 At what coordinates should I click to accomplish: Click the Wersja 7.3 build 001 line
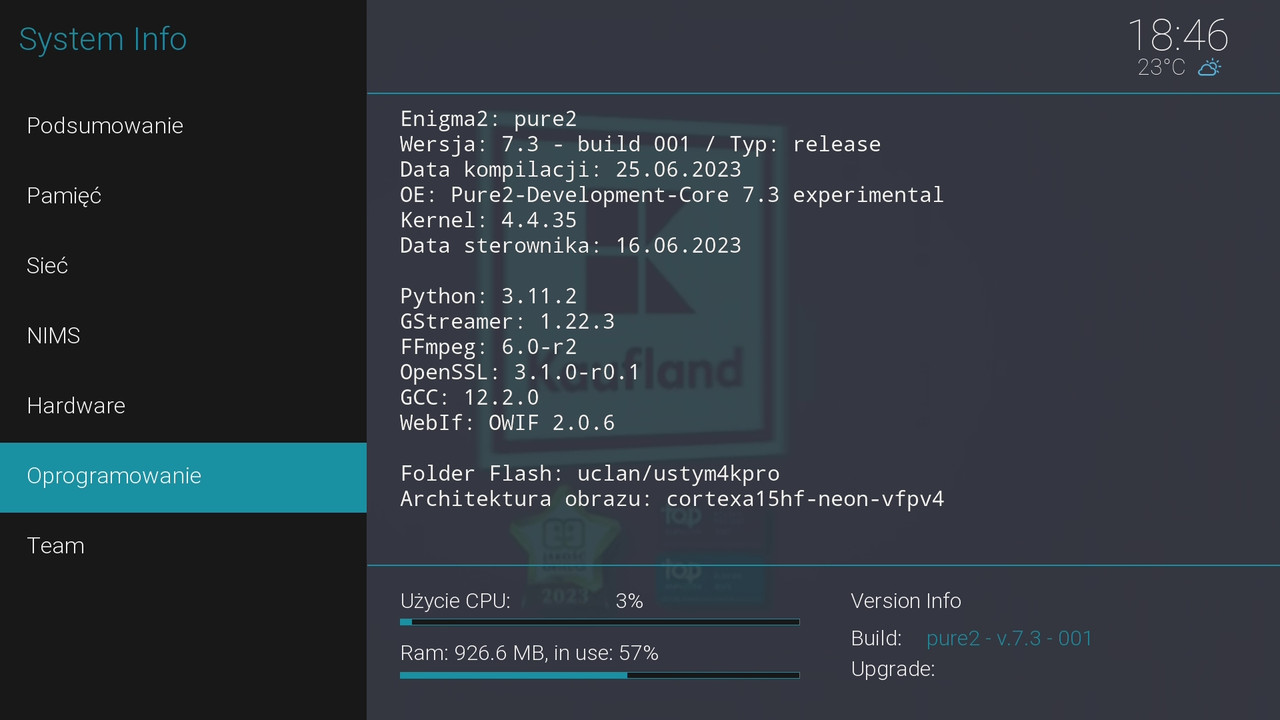click(641, 144)
